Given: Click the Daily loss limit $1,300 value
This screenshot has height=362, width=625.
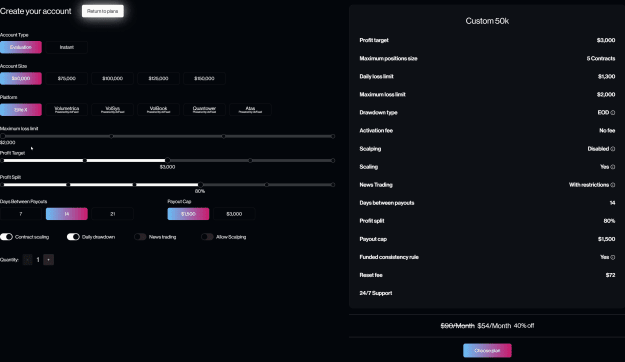Looking at the screenshot, I should (x=606, y=77).
